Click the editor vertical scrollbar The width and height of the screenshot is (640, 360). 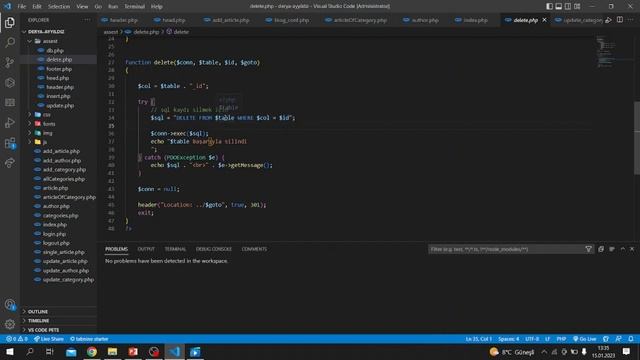click(x=636, y=137)
